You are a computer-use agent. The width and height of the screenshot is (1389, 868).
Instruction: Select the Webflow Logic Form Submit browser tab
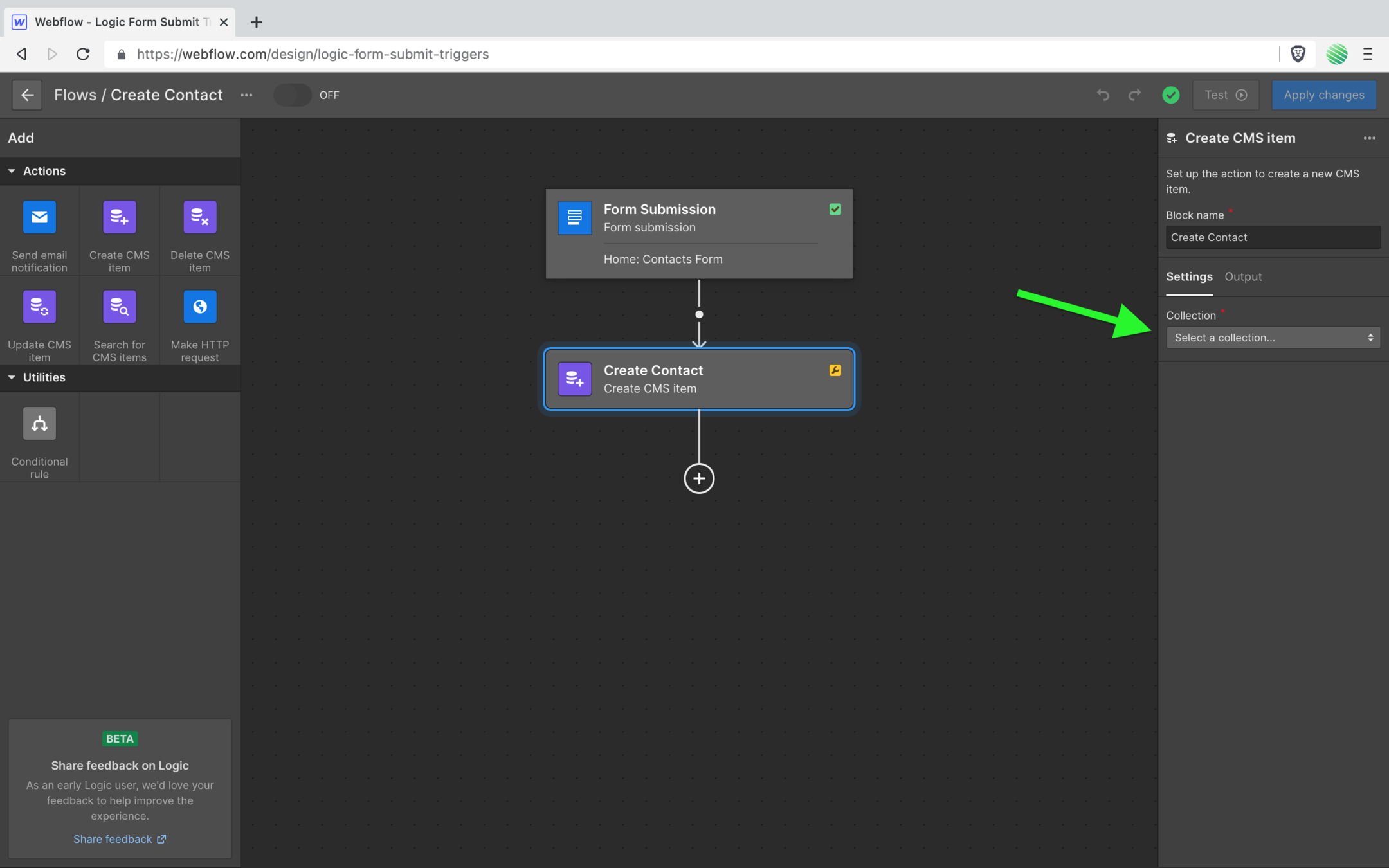[120, 23]
